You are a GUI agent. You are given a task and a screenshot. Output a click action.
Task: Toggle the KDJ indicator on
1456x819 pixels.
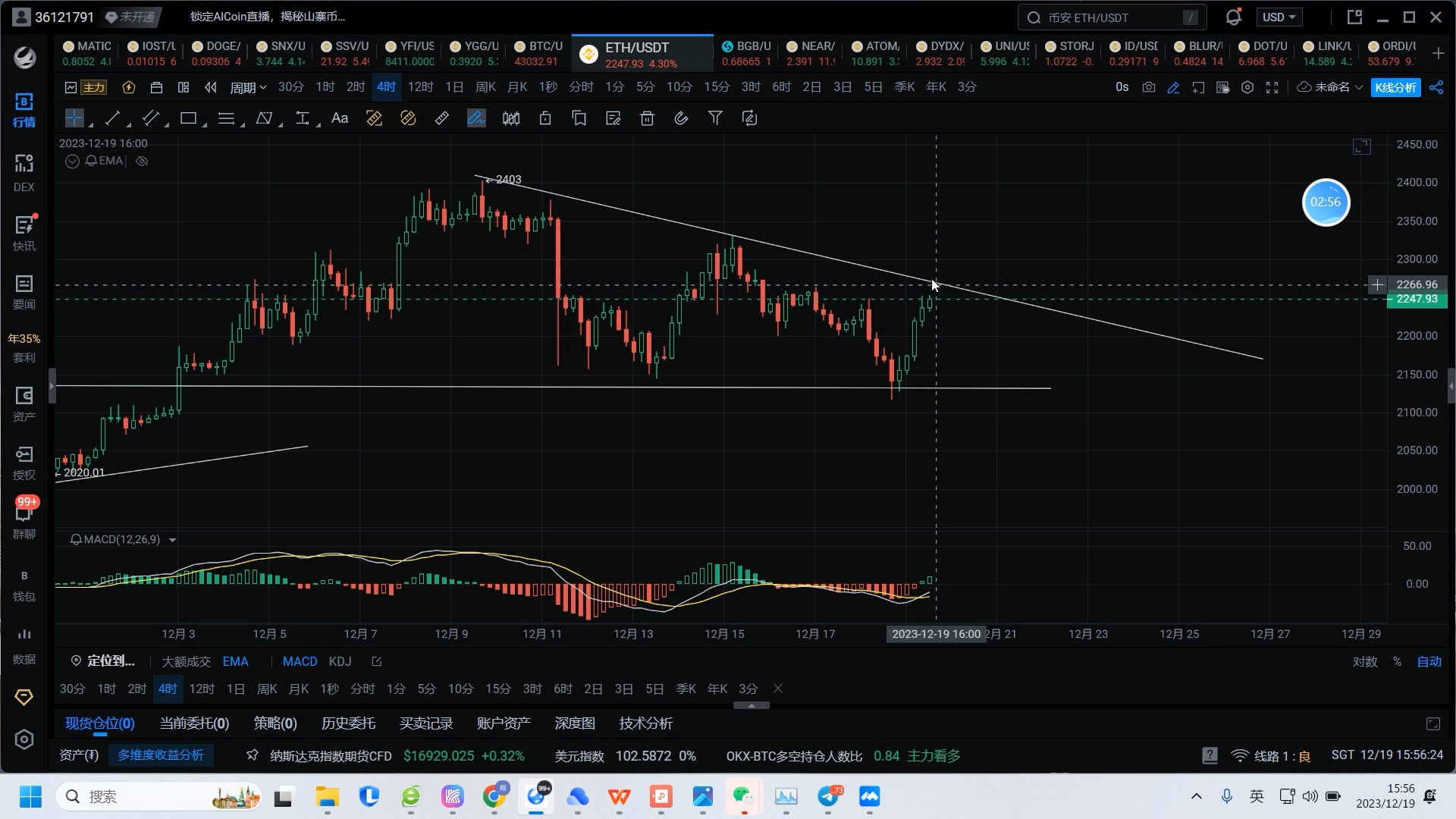(x=340, y=661)
